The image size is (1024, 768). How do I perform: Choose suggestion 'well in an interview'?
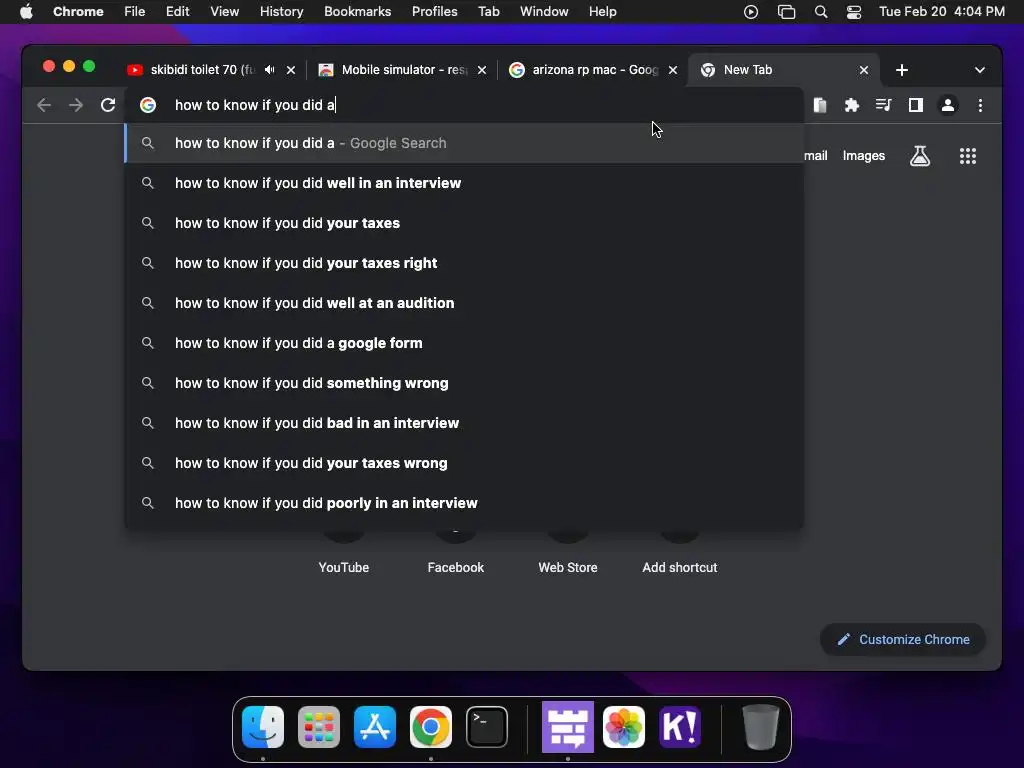[464, 183]
